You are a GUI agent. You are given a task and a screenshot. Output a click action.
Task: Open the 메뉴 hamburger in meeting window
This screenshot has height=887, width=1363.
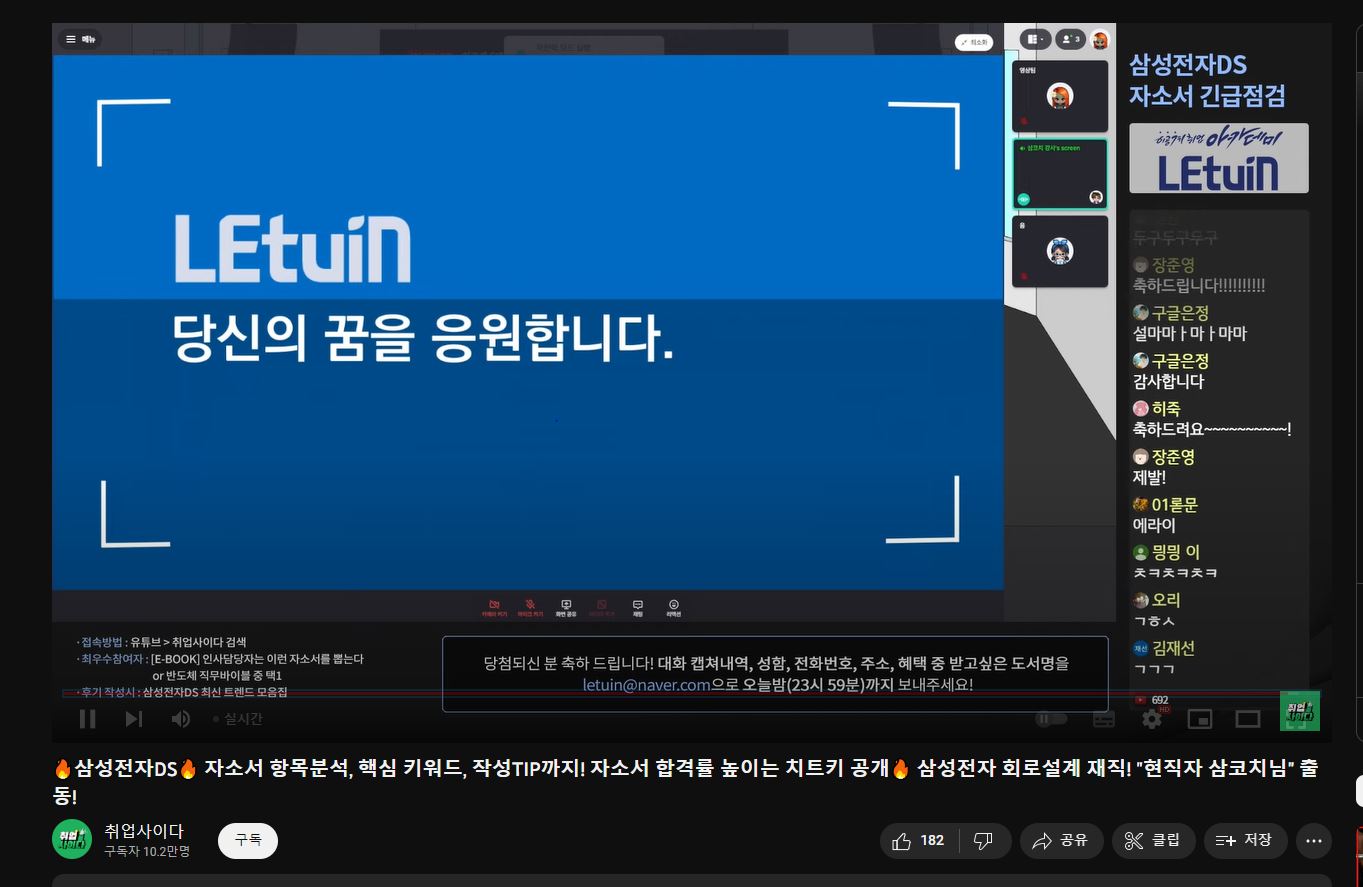pyautogui.click(x=80, y=40)
